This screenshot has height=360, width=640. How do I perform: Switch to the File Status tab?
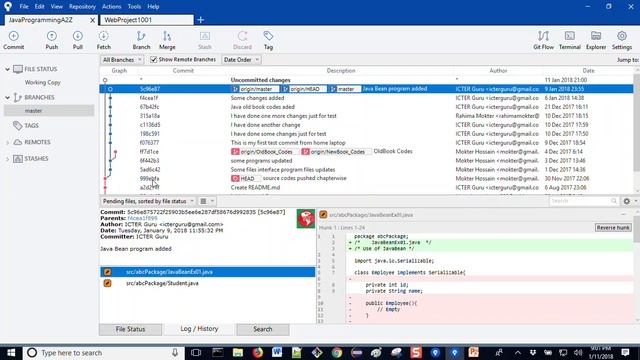pyautogui.click(x=130, y=329)
